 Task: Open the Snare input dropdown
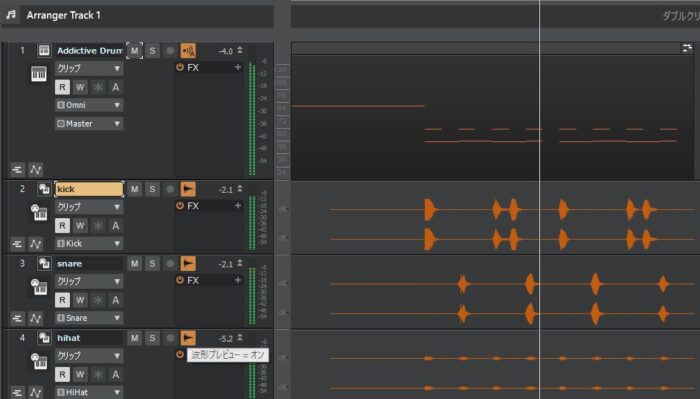point(89,318)
